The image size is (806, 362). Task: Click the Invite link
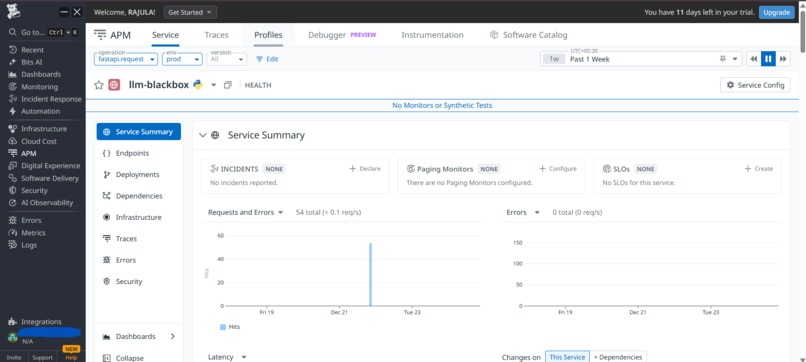click(14, 357)
